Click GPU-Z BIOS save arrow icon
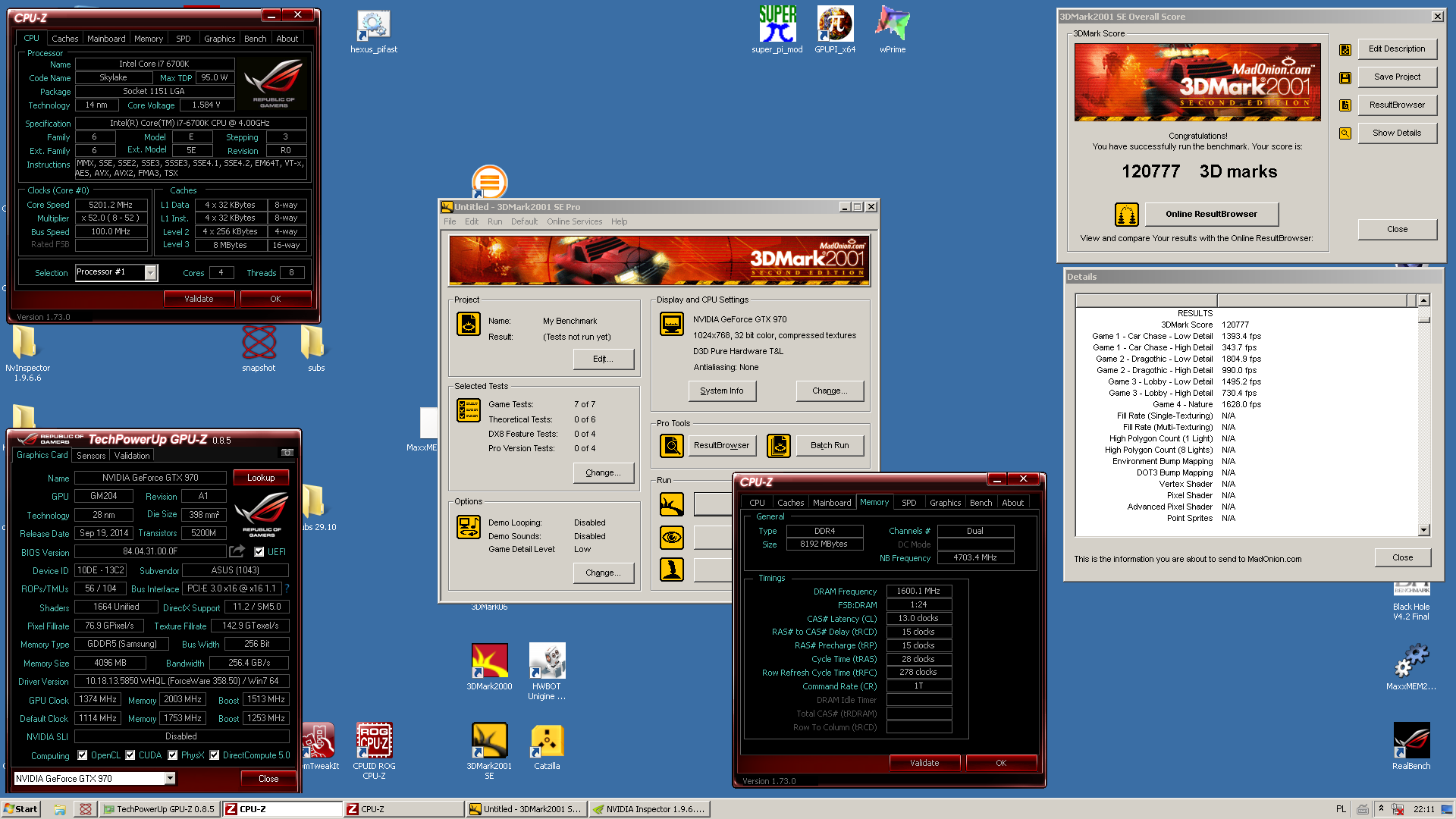Image resolution: width=1456 pixels, height=819 pixels. click(x=237, y=551)
